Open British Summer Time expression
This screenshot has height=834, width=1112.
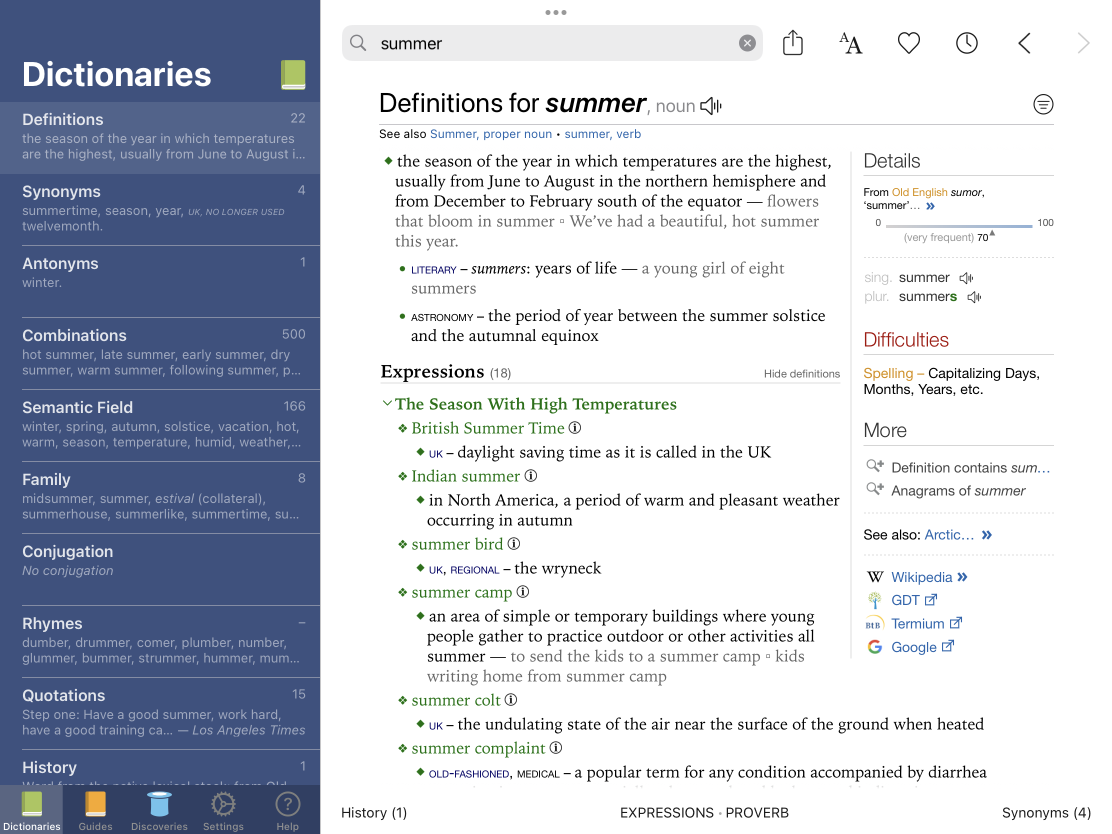pos(488,428)
